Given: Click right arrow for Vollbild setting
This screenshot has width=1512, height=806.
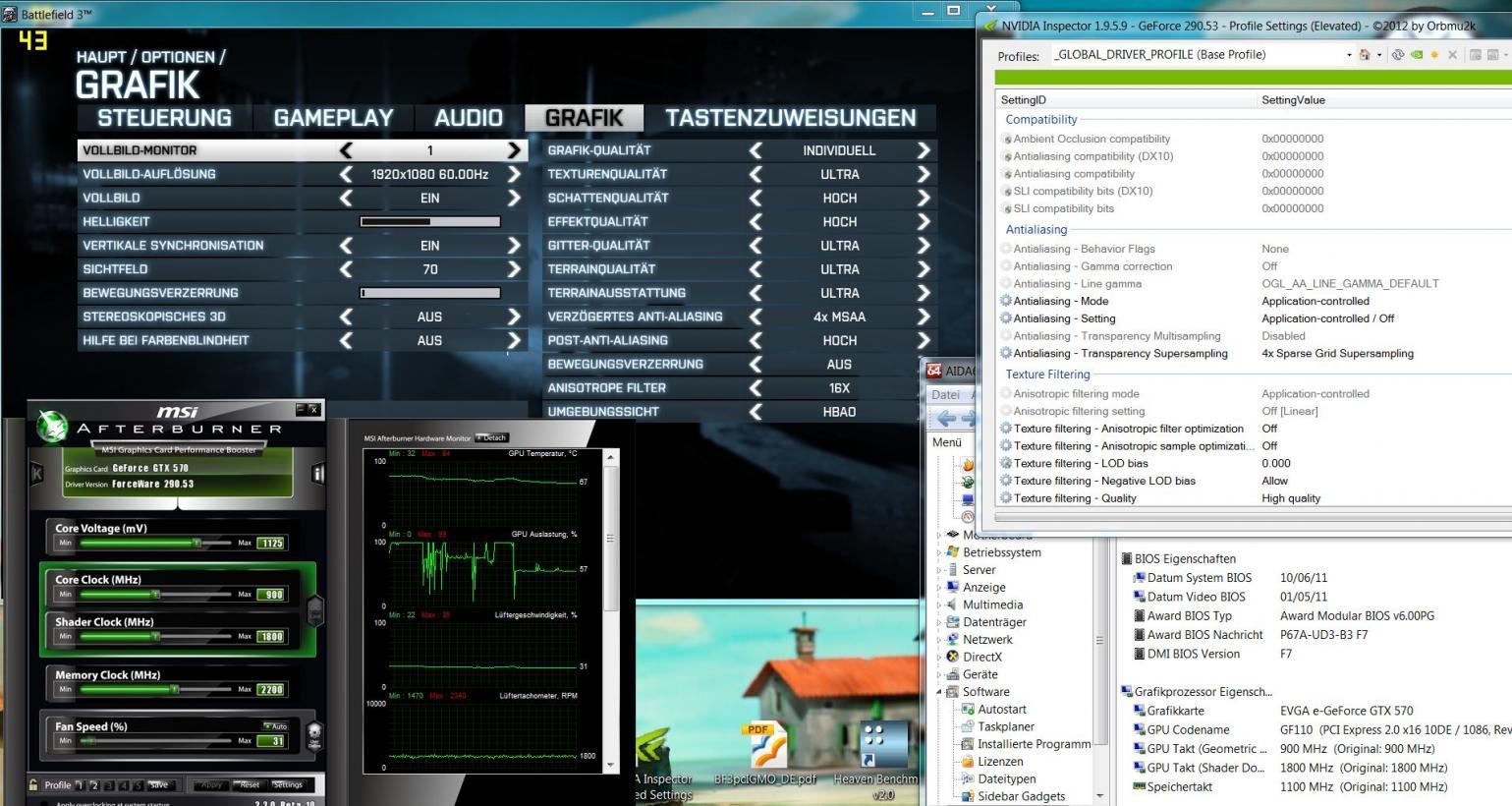Looking at the screenshot, I should click(514, 198).
